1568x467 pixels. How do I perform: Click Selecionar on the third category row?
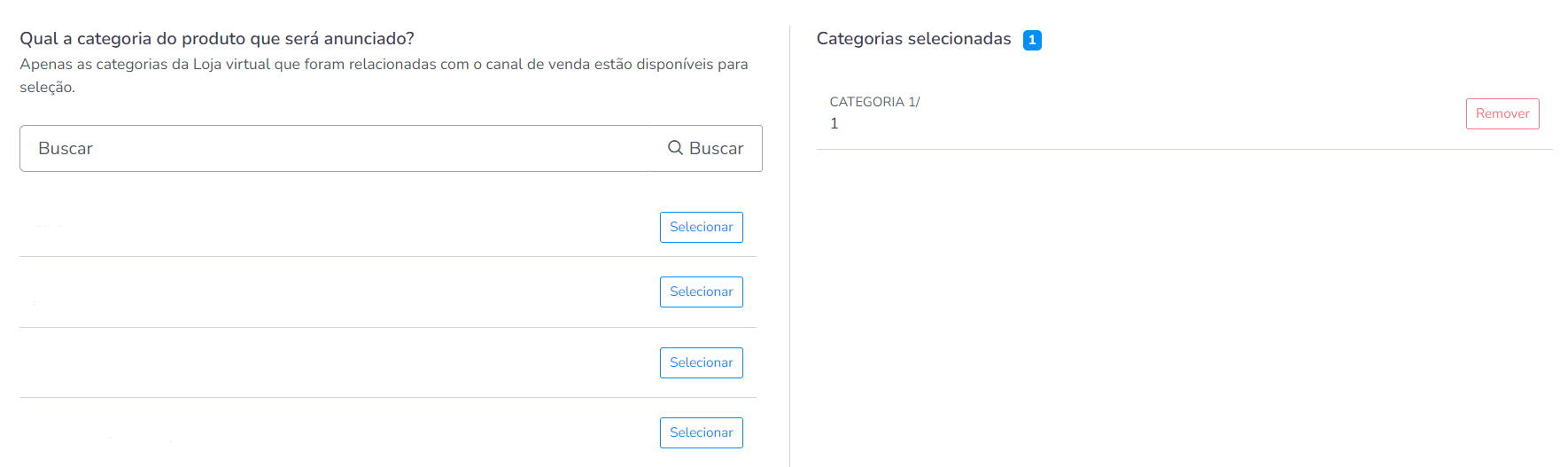[701, 362]
